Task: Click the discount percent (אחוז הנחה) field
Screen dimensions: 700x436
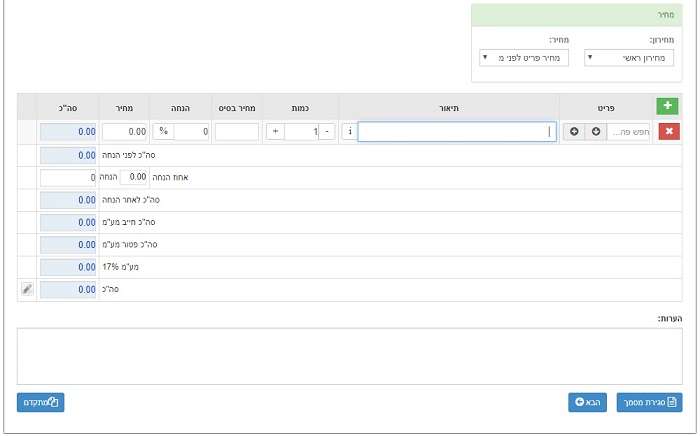Action: click(x=133, y=177)
